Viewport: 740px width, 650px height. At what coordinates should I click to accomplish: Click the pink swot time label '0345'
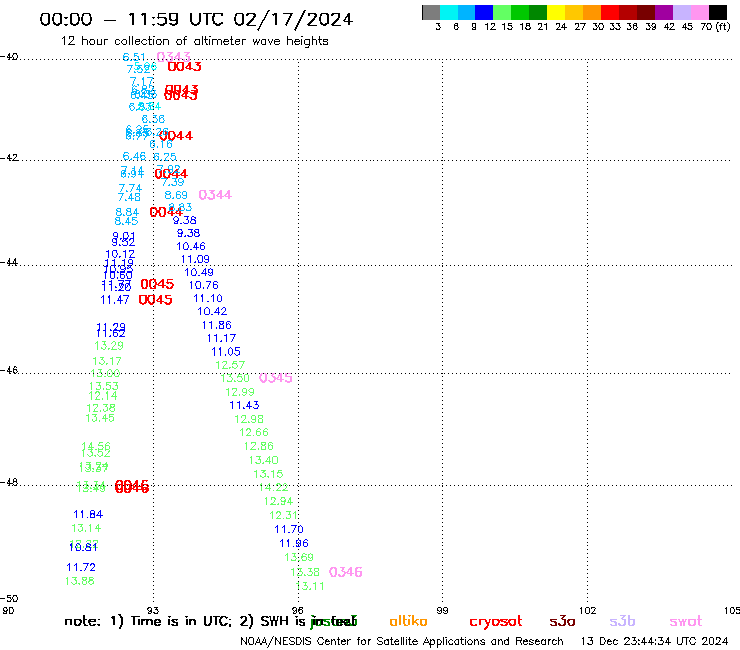[276, 378]
